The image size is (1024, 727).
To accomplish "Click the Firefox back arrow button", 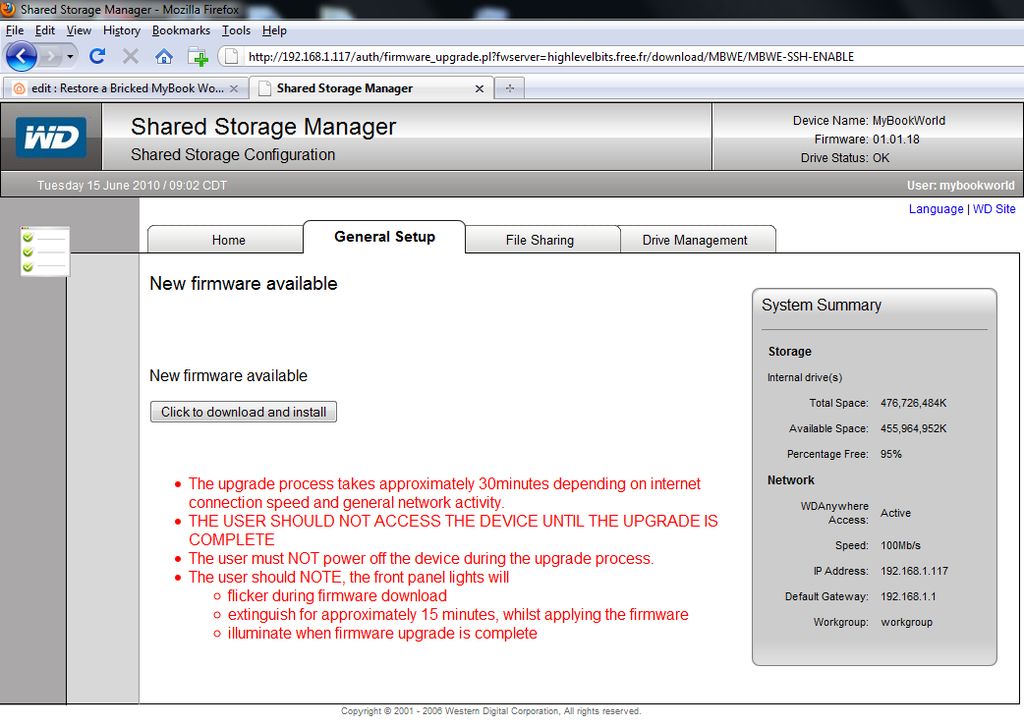I will tap(22, 57).
